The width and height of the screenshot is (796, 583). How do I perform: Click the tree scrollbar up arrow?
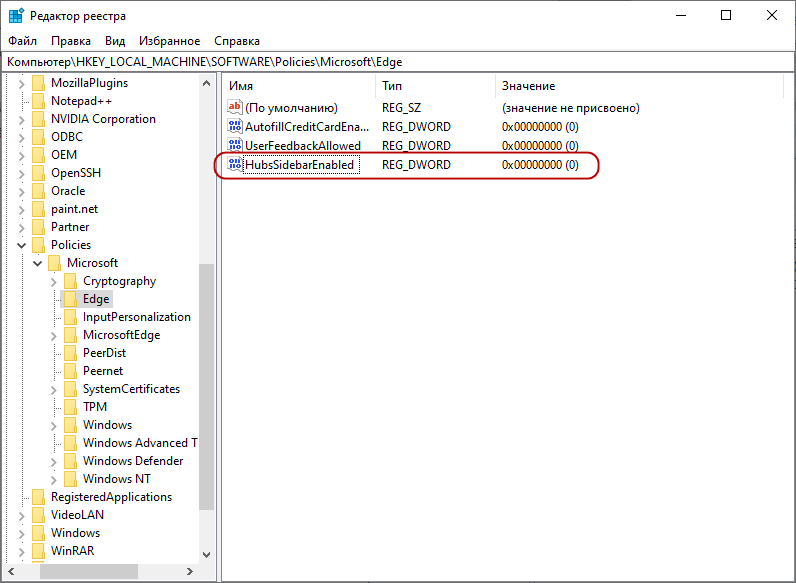(x=206, y=83)
